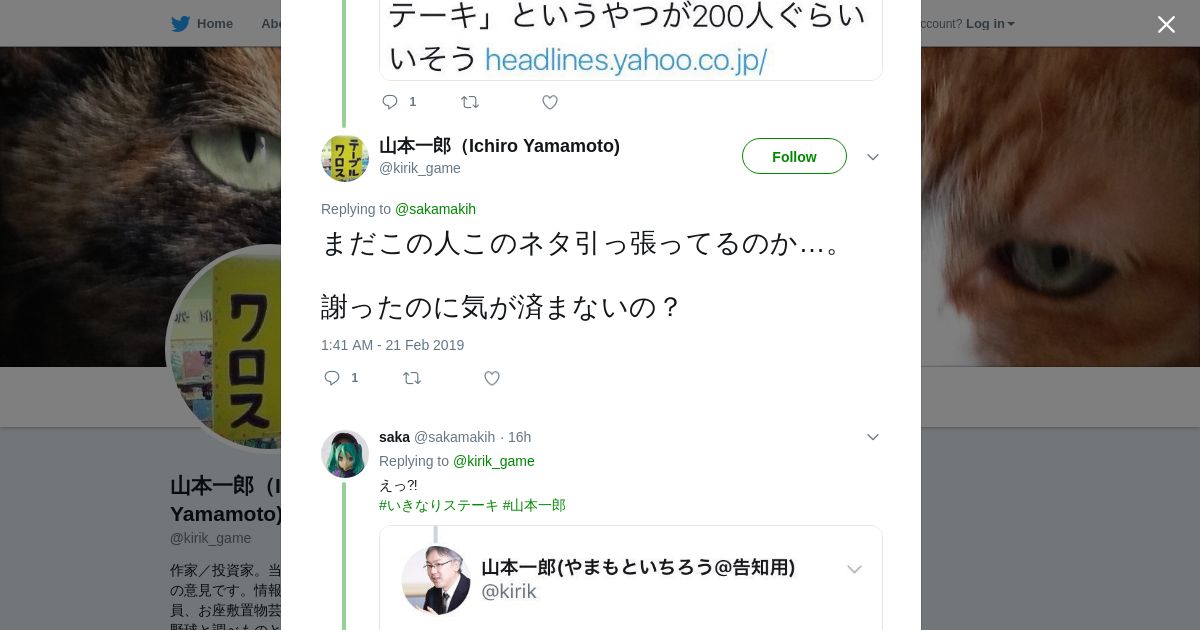
Task: Open more options on saka's reply
Action: [x=873, y=437]
